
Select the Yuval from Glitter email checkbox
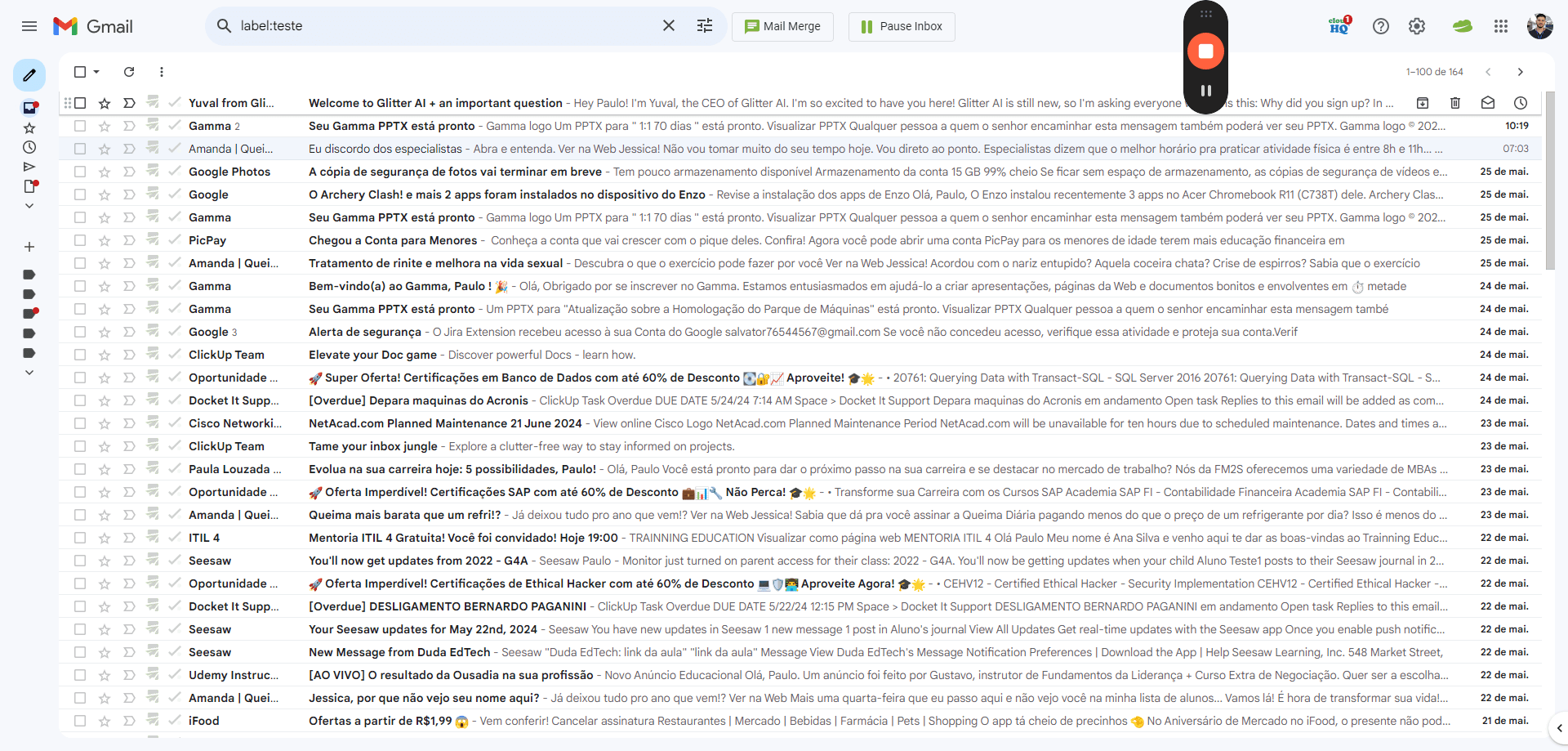tap(80, 103)
